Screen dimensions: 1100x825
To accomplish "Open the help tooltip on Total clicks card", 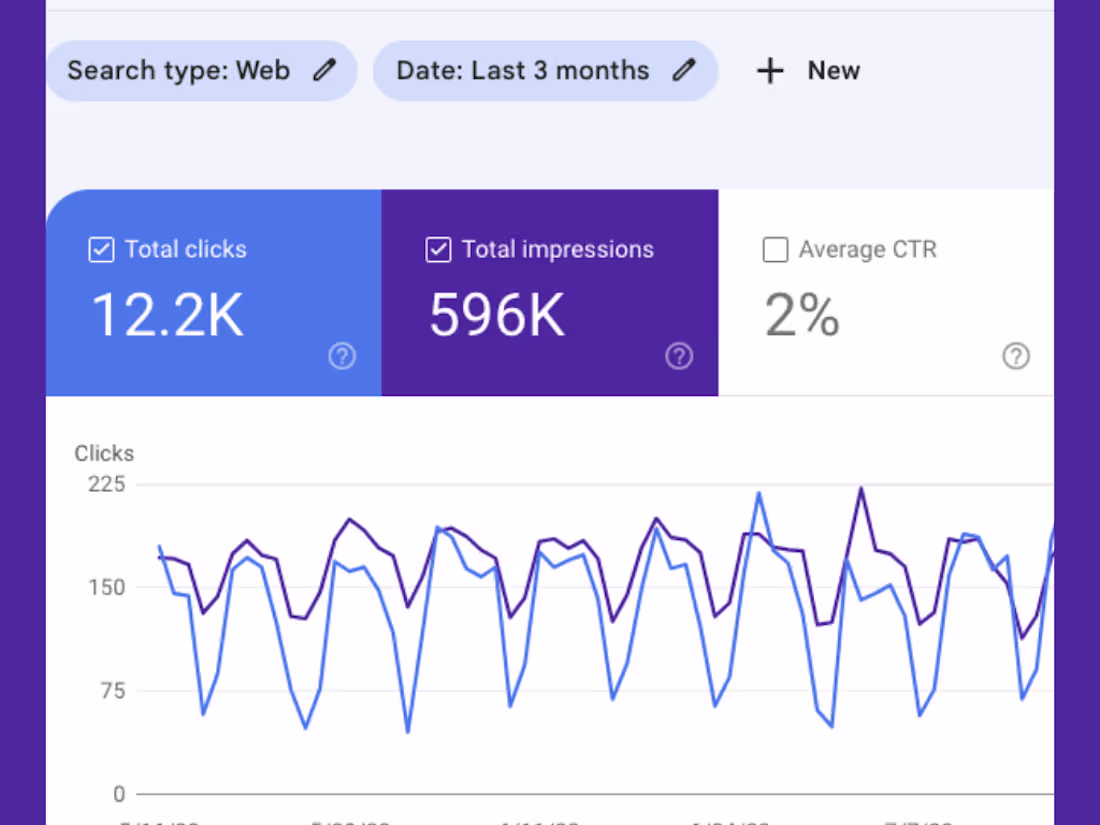I will click(342, 356).
